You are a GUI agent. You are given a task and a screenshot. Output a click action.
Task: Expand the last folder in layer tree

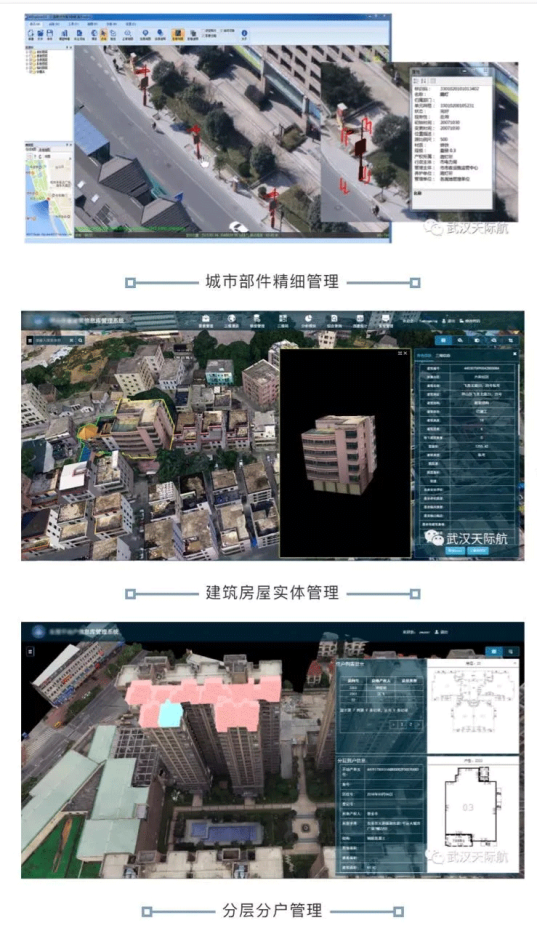click(34, 71)
